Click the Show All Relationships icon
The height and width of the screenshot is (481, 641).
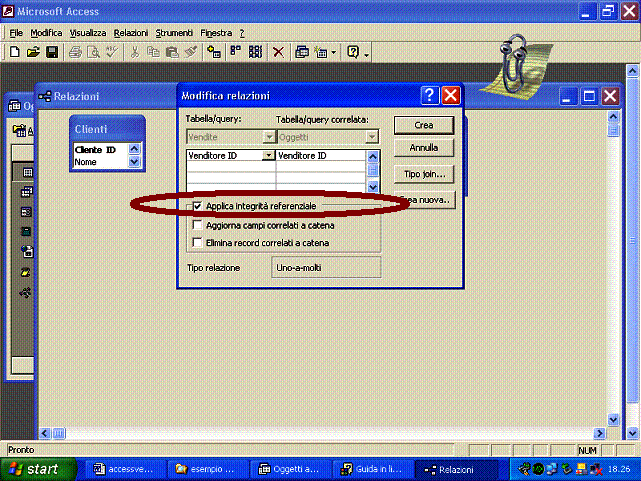(256, 52)
